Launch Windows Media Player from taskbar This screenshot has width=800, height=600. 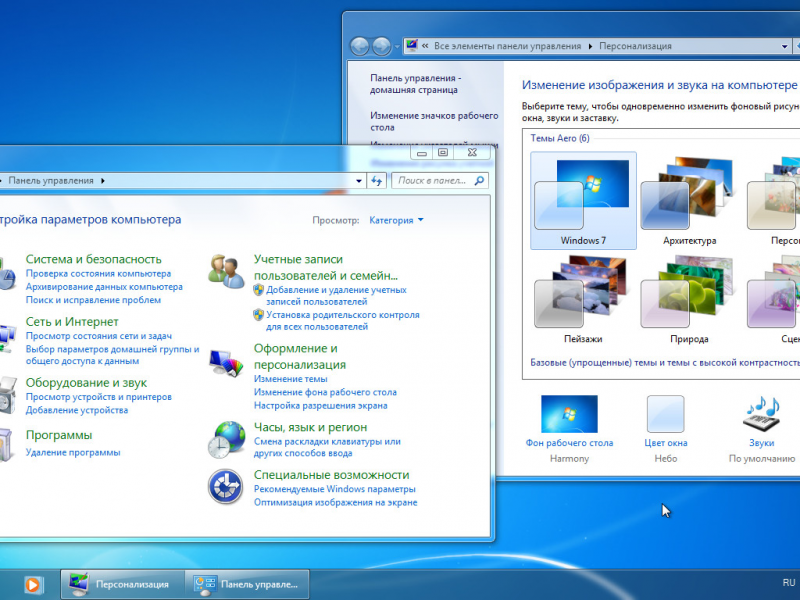tap(33, 585)
